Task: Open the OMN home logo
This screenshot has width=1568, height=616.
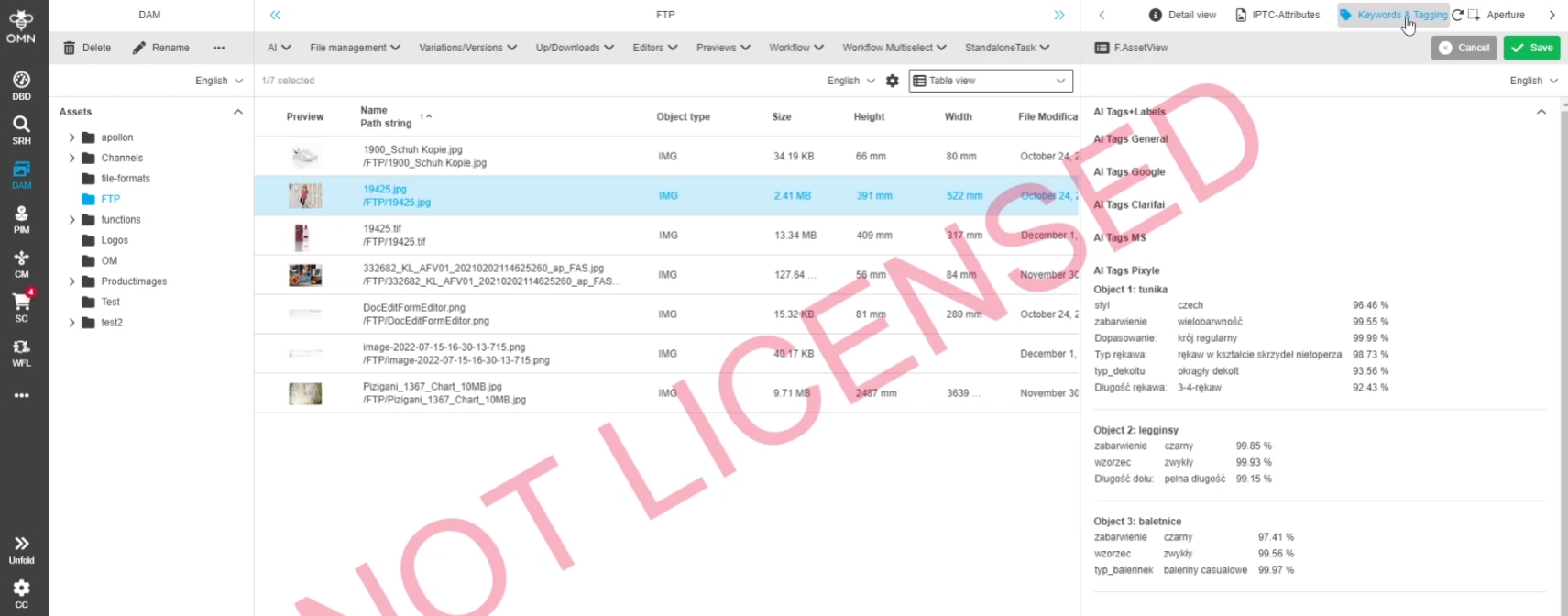Action: (x=21, y=26)
